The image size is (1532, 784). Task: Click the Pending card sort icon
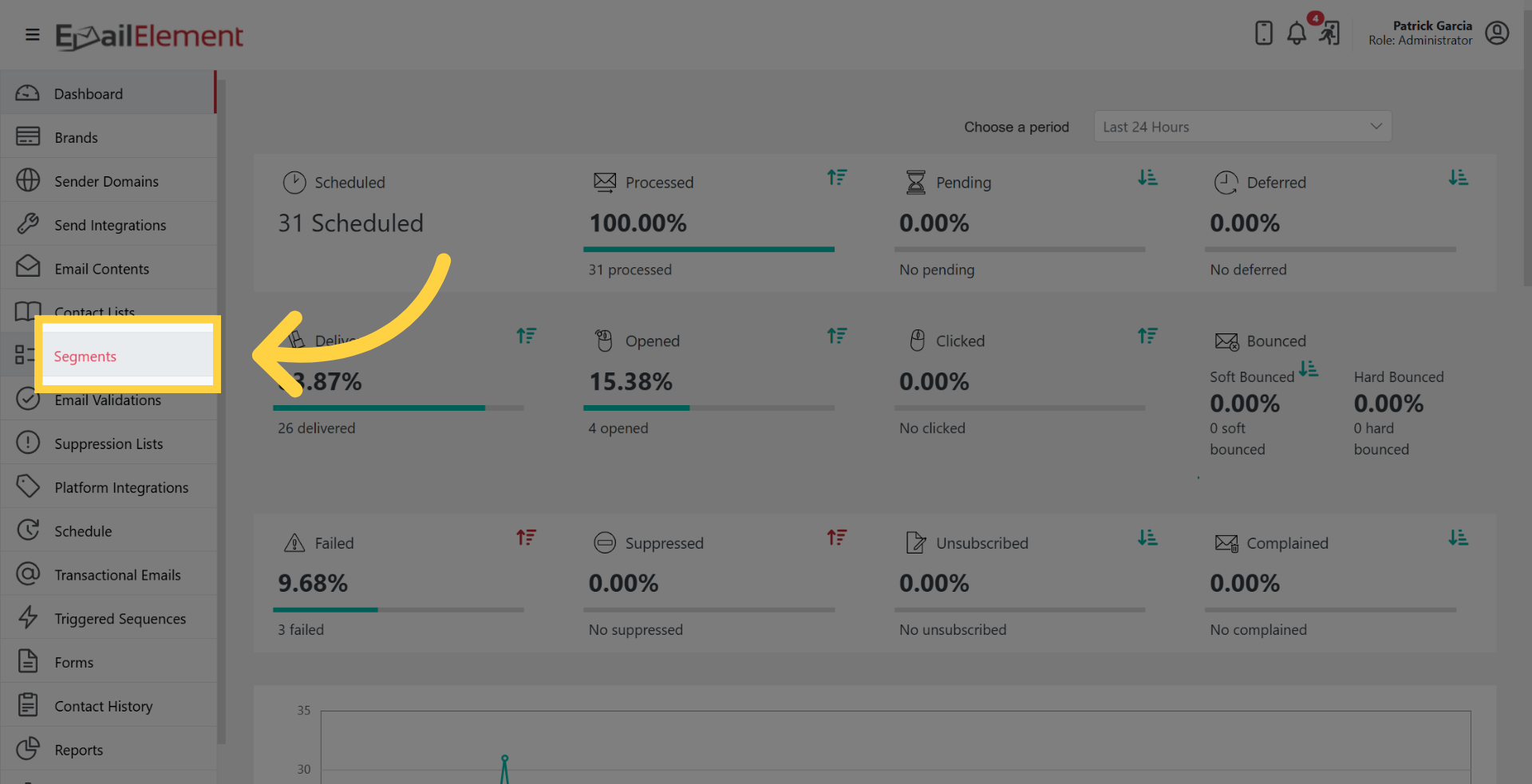pyautogui.click(x=1147, y=177)
